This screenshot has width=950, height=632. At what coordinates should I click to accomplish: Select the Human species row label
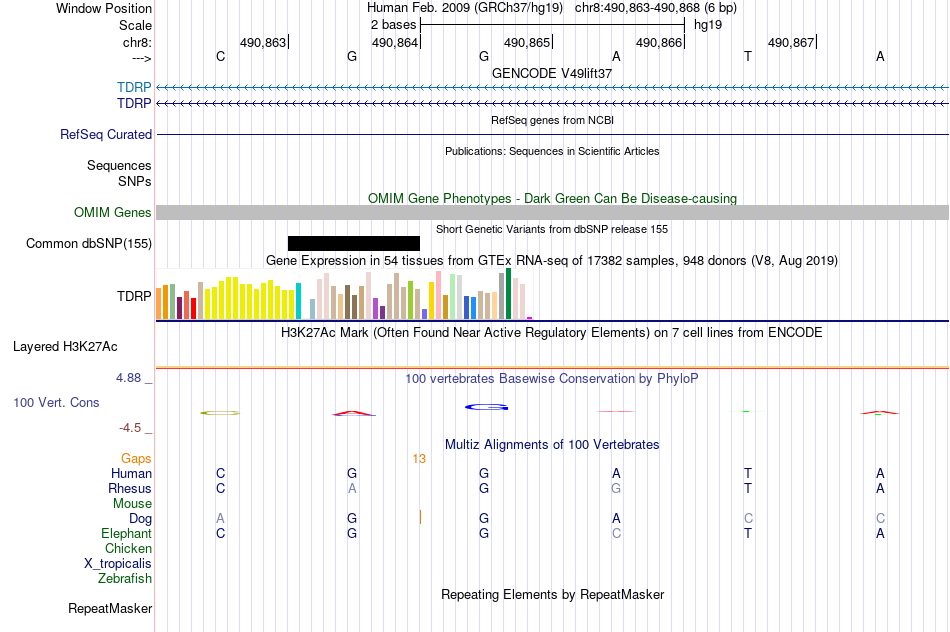[x=131, y=473]
